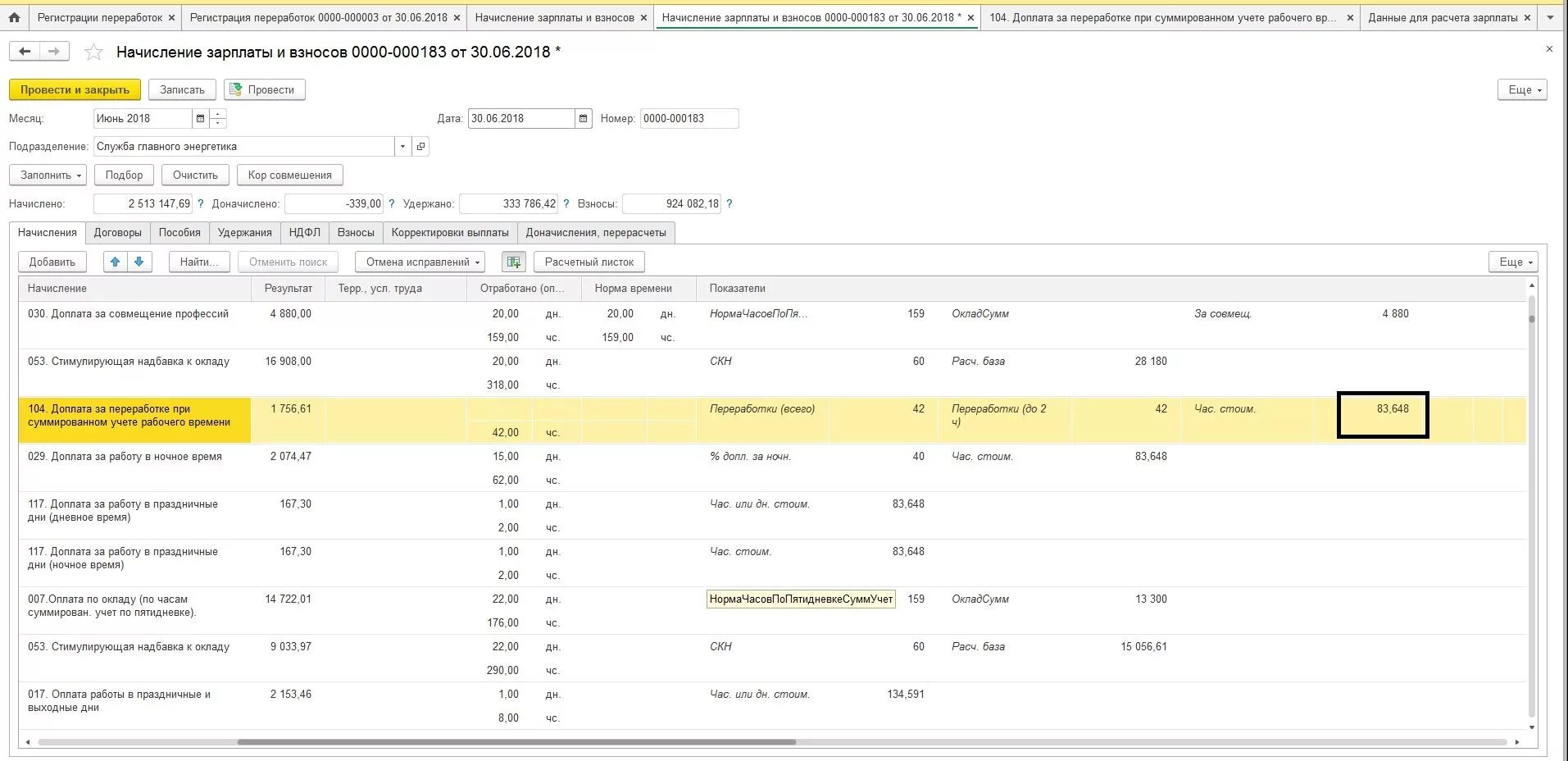Select row 007.Оплата по окладу по часам
Viewport: 1568px width, 761px height.
[x=772, y=611]
